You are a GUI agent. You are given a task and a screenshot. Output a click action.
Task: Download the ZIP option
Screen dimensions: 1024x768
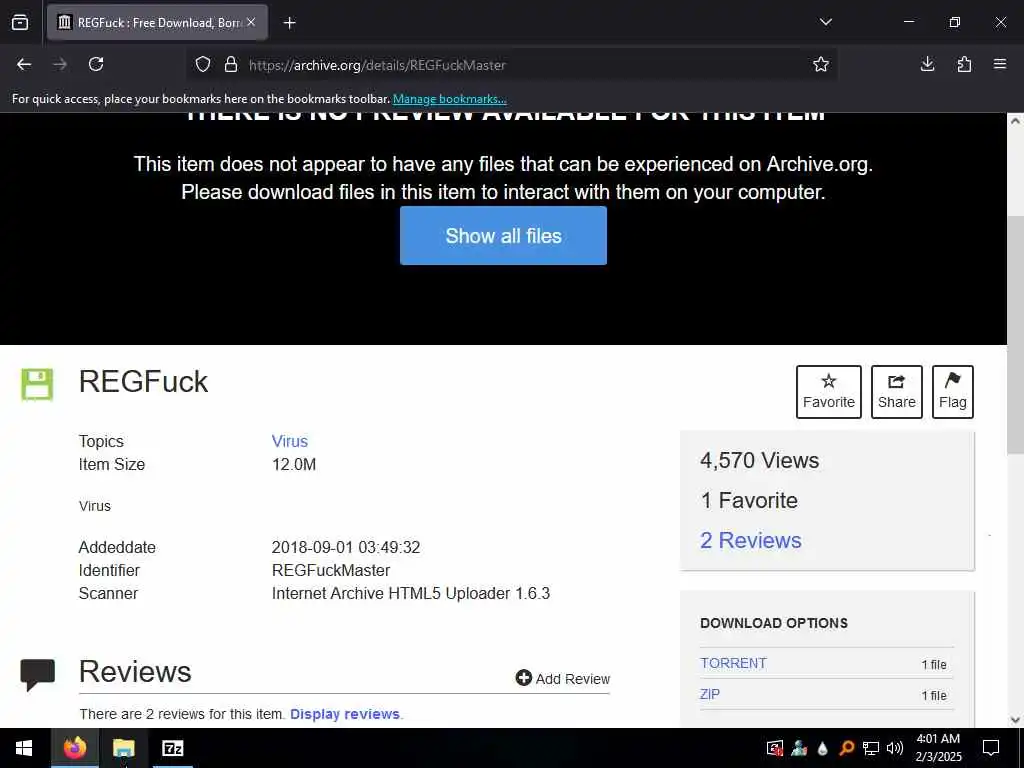[x=710, y=694]
